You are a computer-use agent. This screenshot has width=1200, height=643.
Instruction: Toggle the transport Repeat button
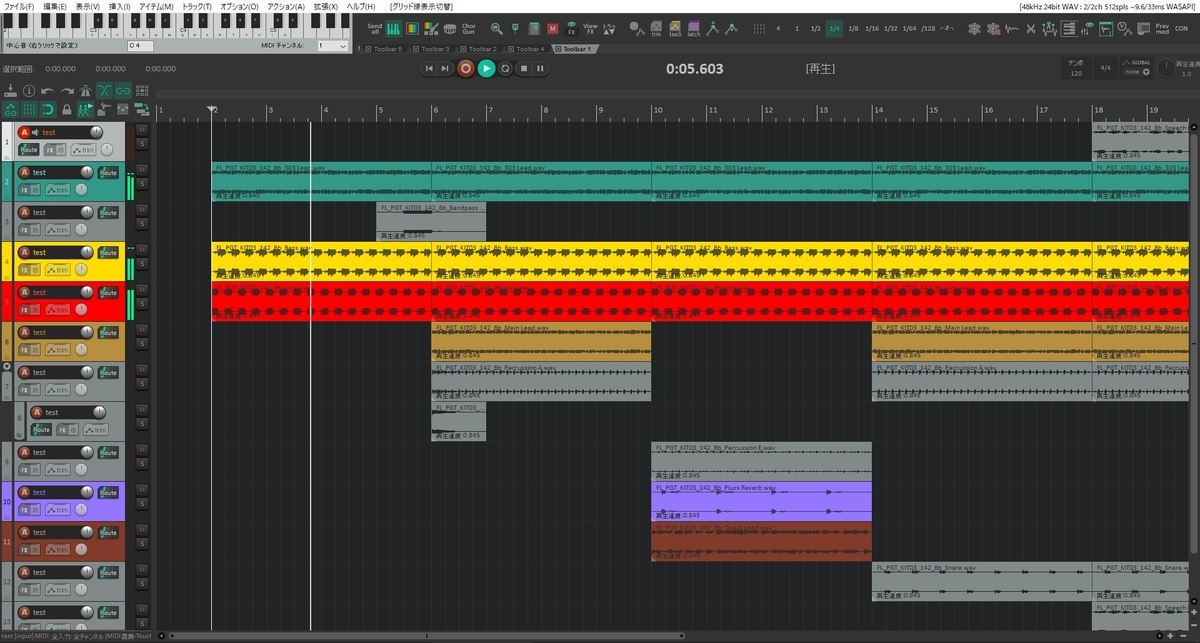(x=505, y=68)
